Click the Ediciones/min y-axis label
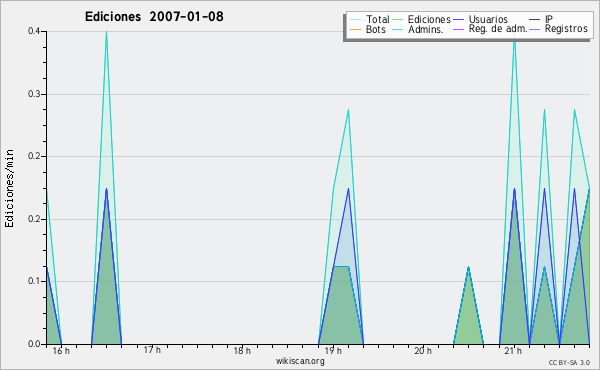600x370 pixels. click(x=9, y=188)
